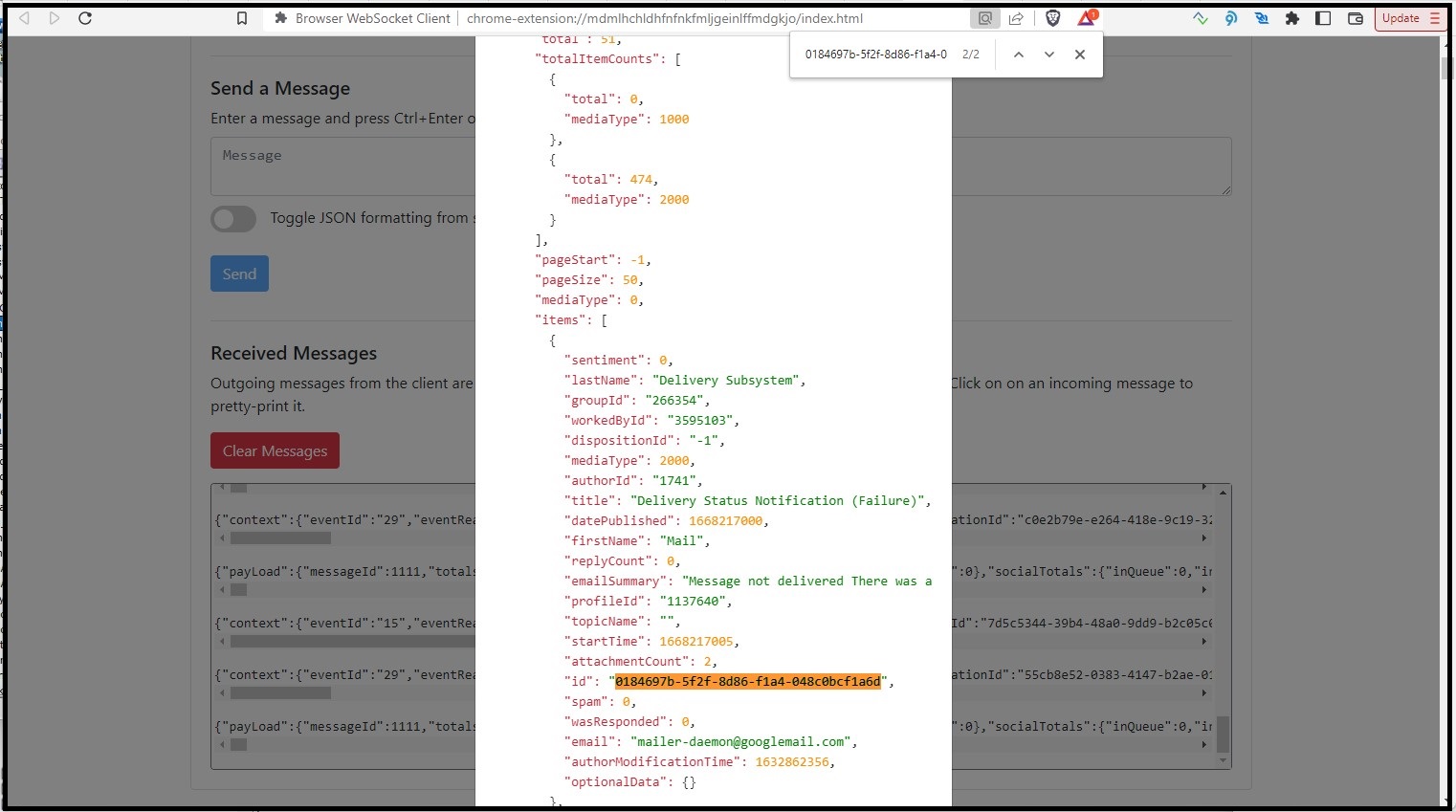1456x812 pixels.
Task: Toggle JSON formatting switch
Action: tap(233, 219)
